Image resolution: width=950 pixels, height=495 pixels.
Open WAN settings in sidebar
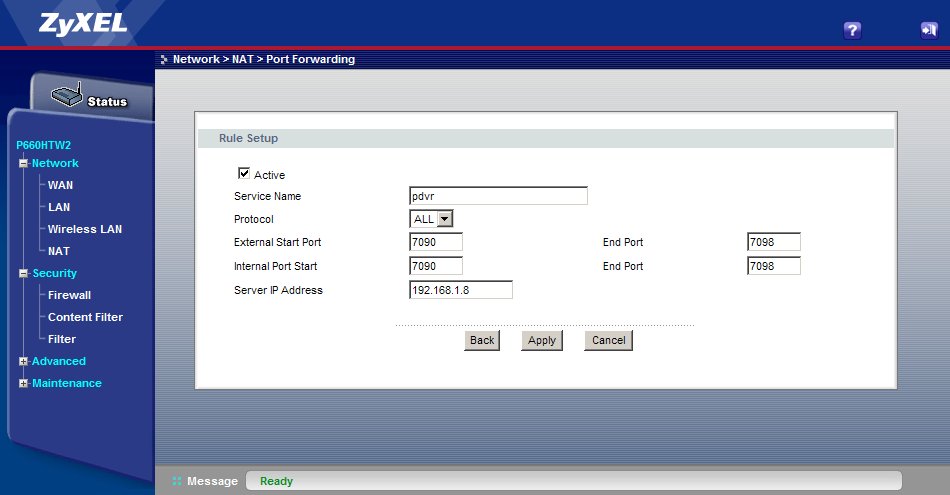[x=60, y=185]
